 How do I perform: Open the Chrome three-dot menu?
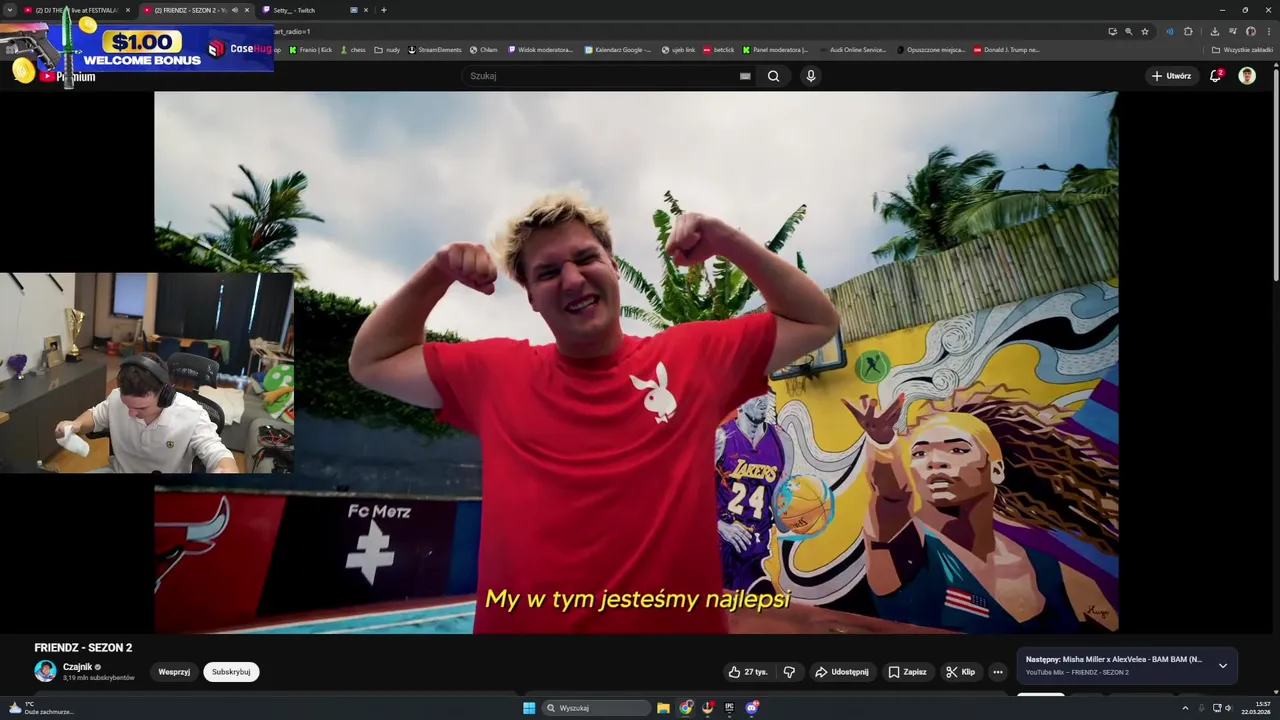click(x=1268, y=31)
